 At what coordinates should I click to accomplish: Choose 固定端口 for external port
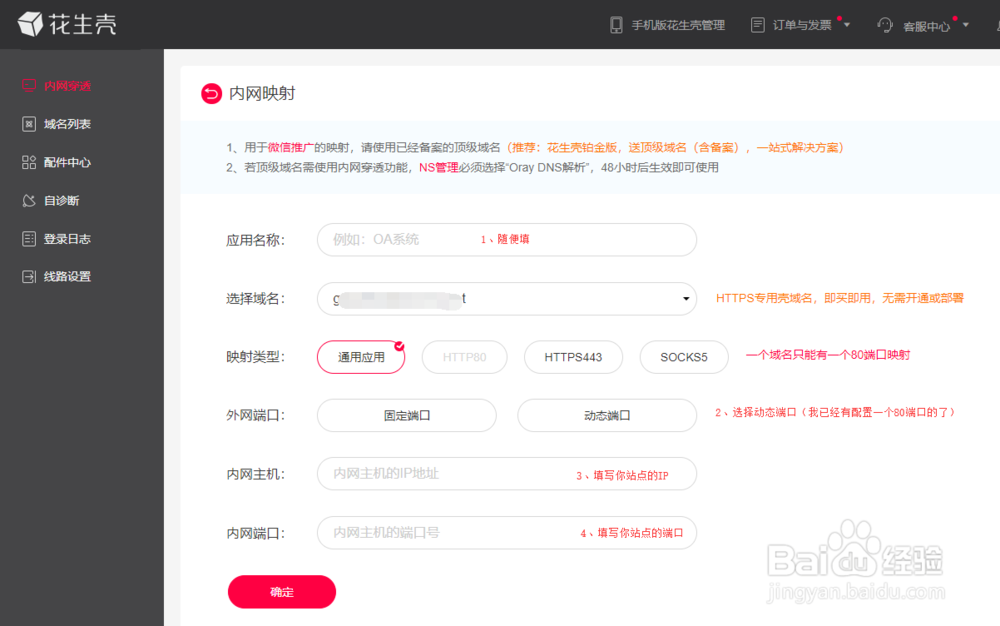[407, 416]
